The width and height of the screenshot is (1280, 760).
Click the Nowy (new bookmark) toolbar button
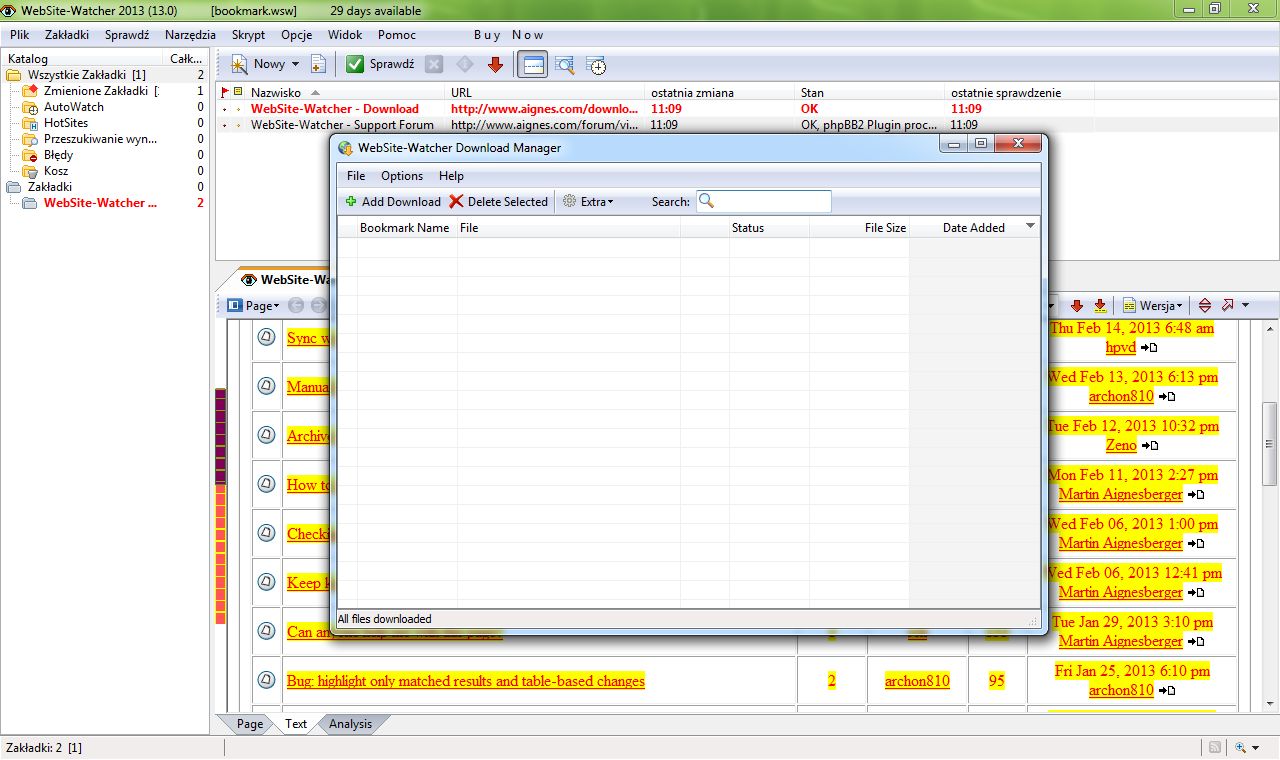[258, 64]
